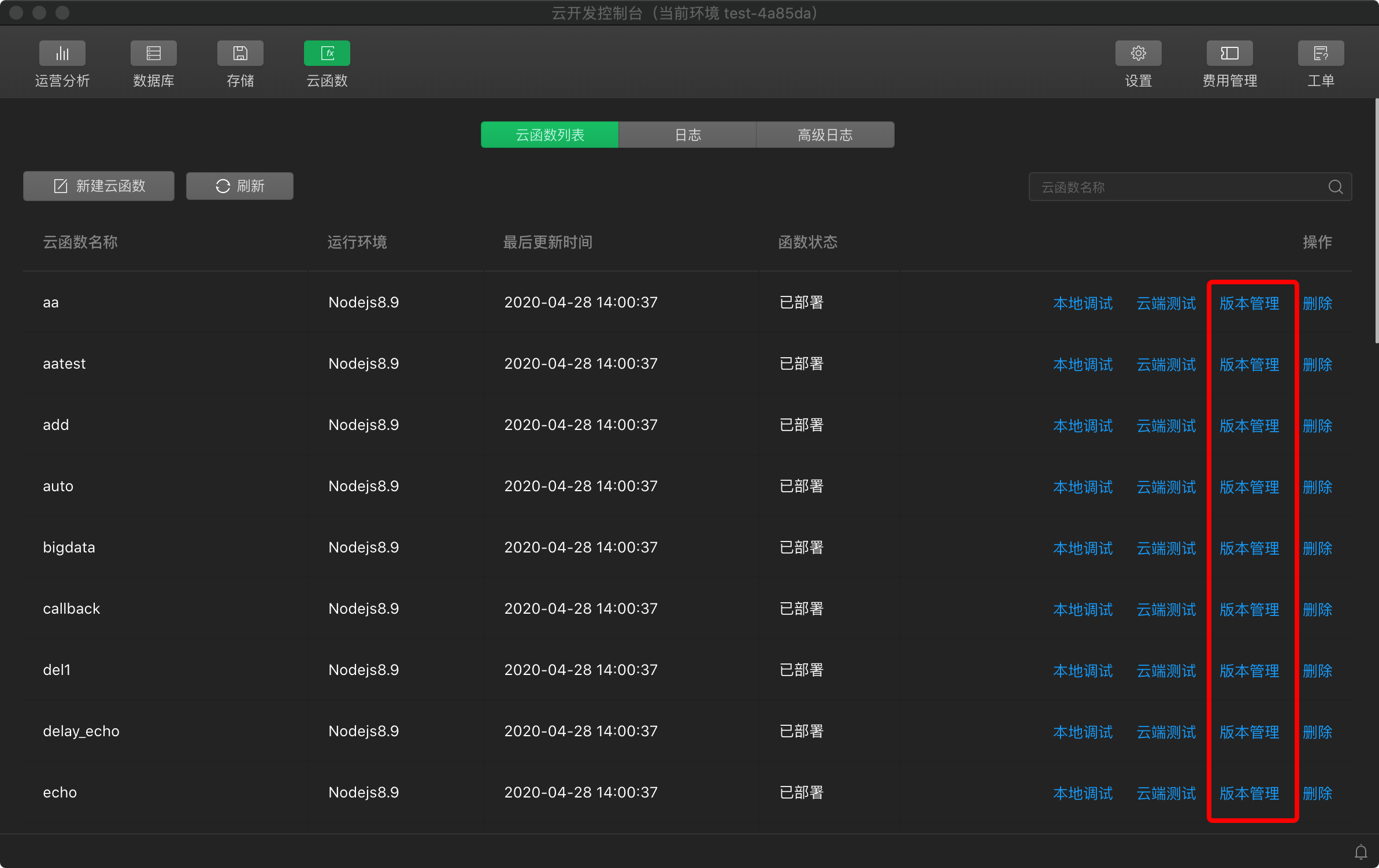The width and height of the screenshot is (1379, 868).
Task: Click the 新建云函数 button
Action: click(x=99, y=186)
